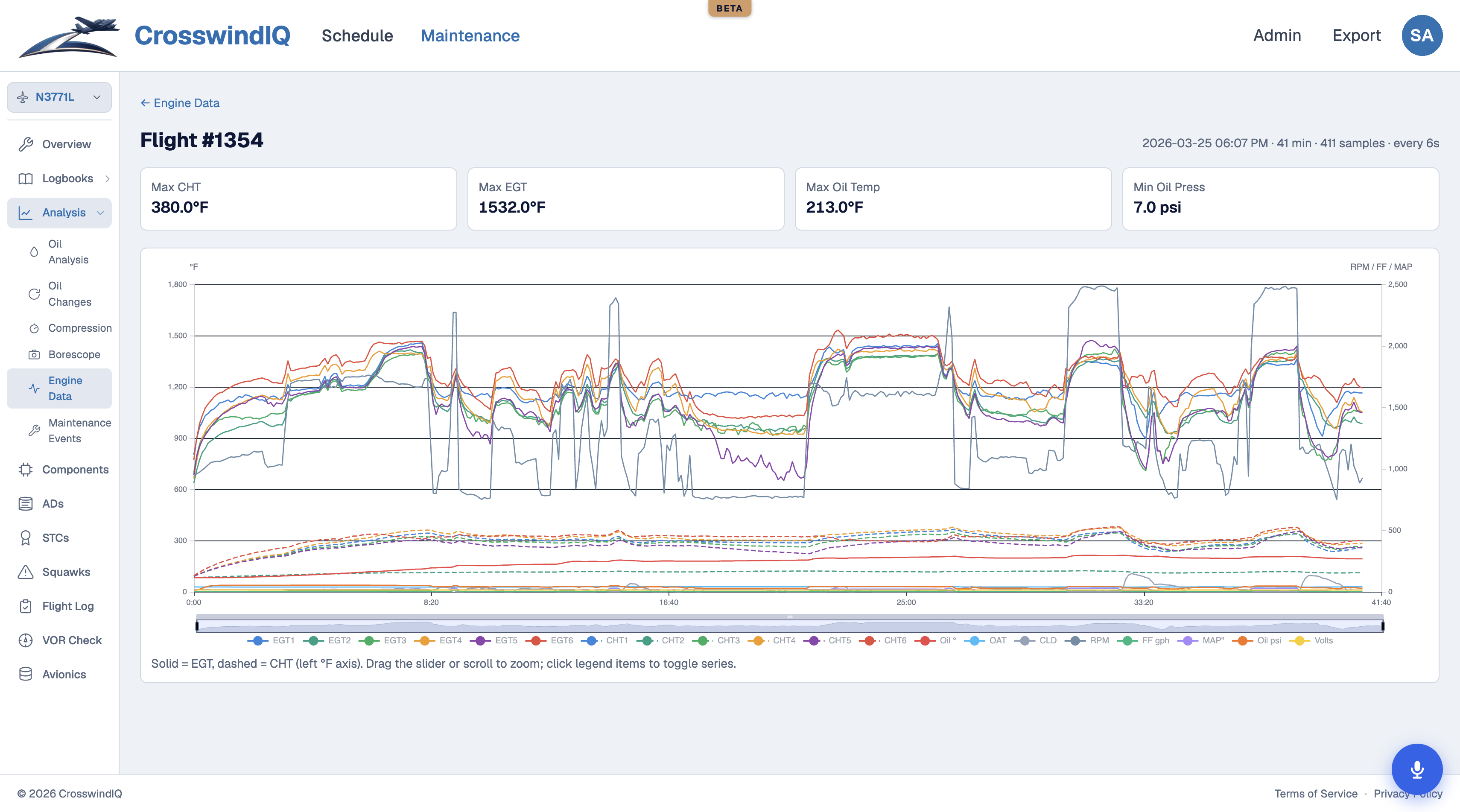
Task: Click the Max Oil Temp summary card
Action: [x=953, y=199]
